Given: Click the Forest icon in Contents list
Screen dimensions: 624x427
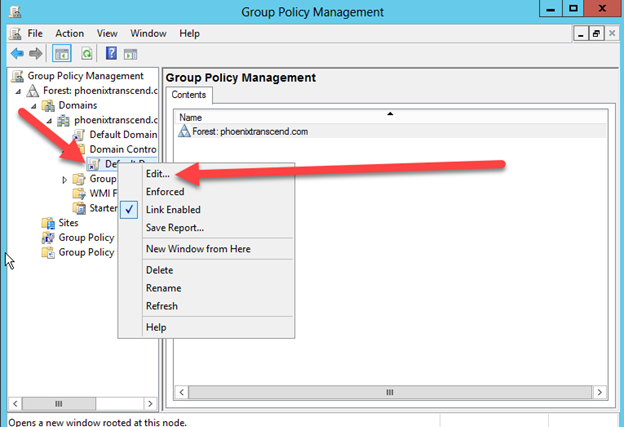Looking at the screenshot, I should tap(184, 131).
